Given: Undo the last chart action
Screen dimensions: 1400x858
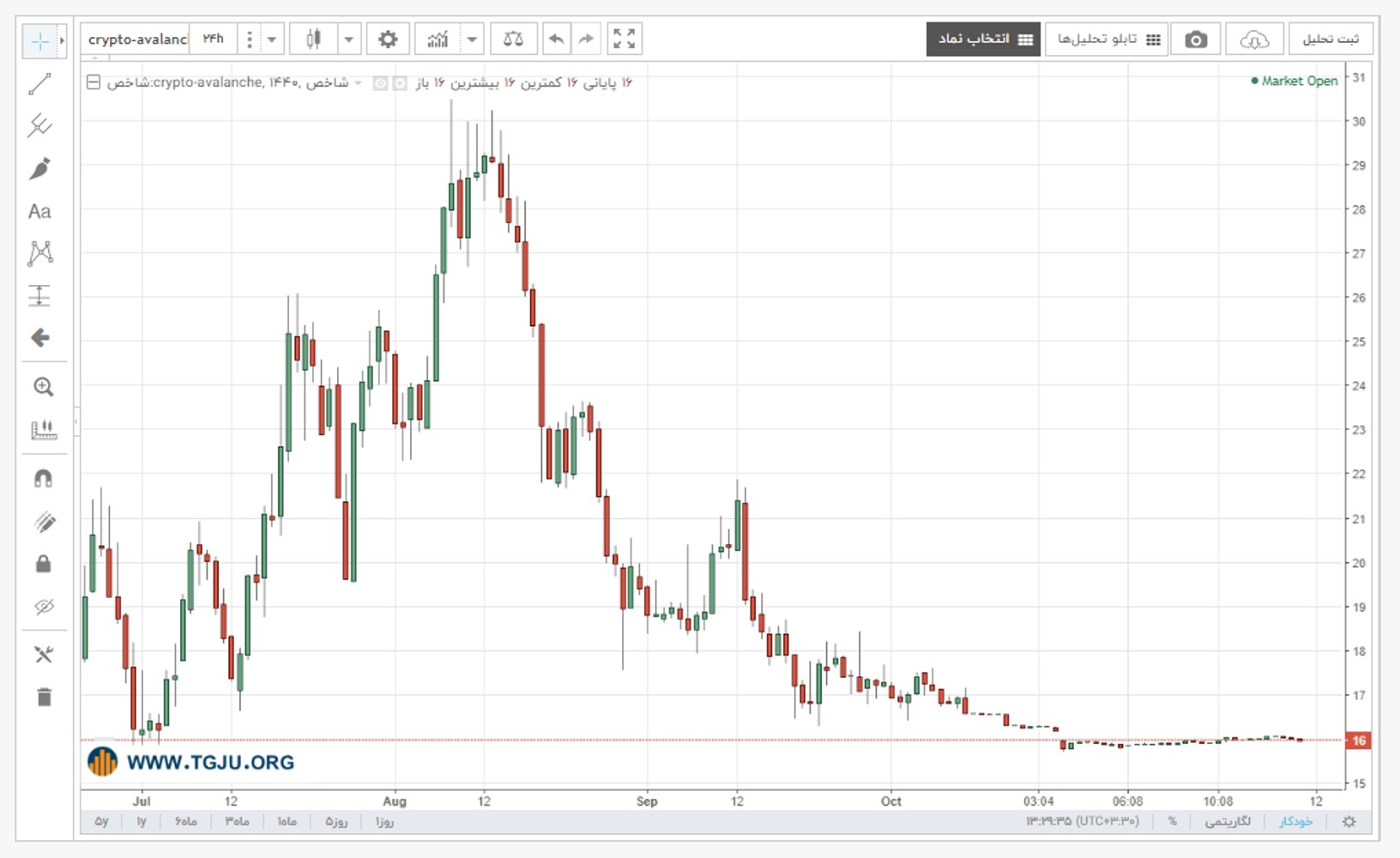Looking at the screenshot, I should tap(557, 39).
